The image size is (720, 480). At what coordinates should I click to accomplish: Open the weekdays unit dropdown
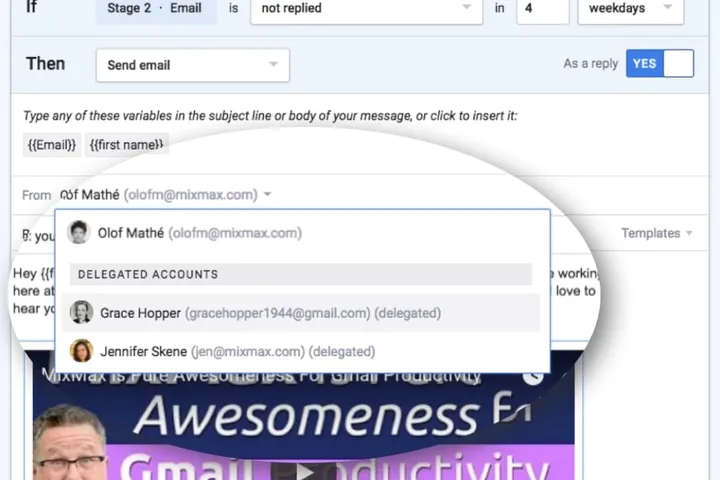630,8
